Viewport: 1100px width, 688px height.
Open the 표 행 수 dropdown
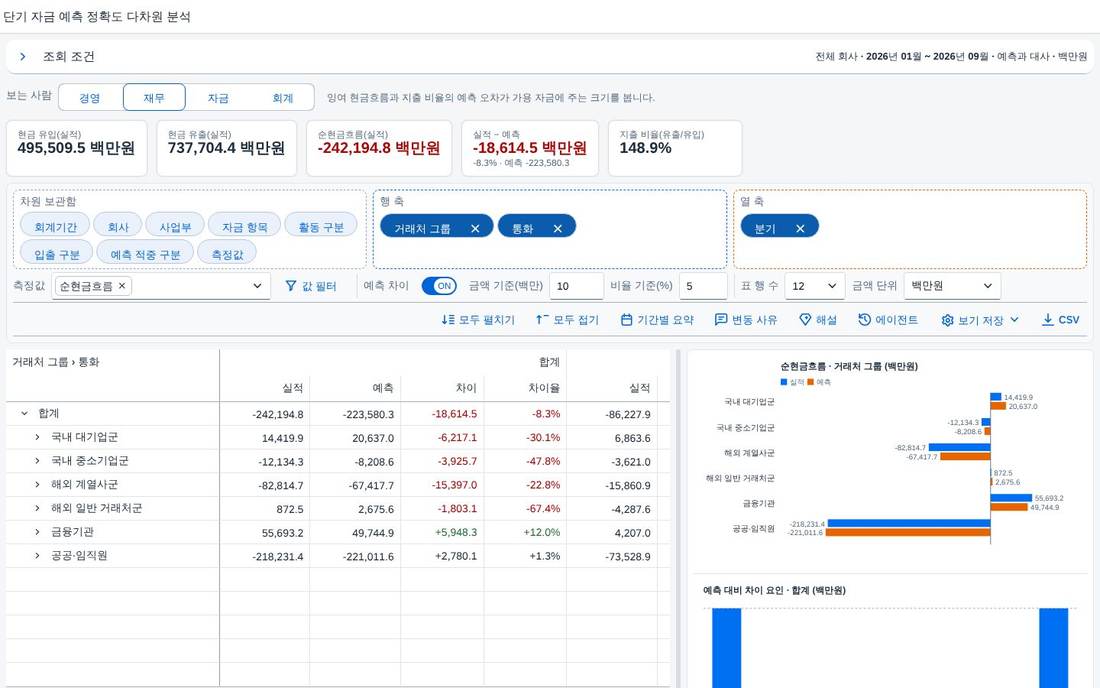pos(814,285)
